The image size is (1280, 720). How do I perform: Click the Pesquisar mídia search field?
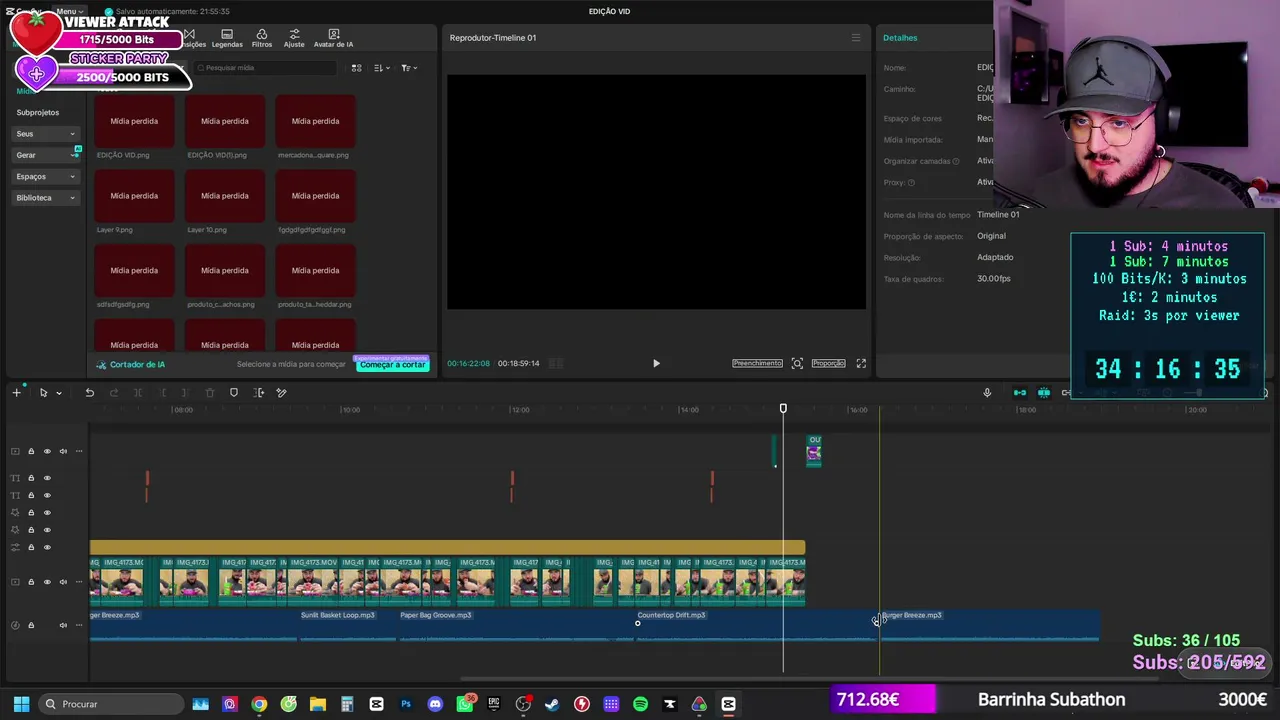(x=265, y=68)
